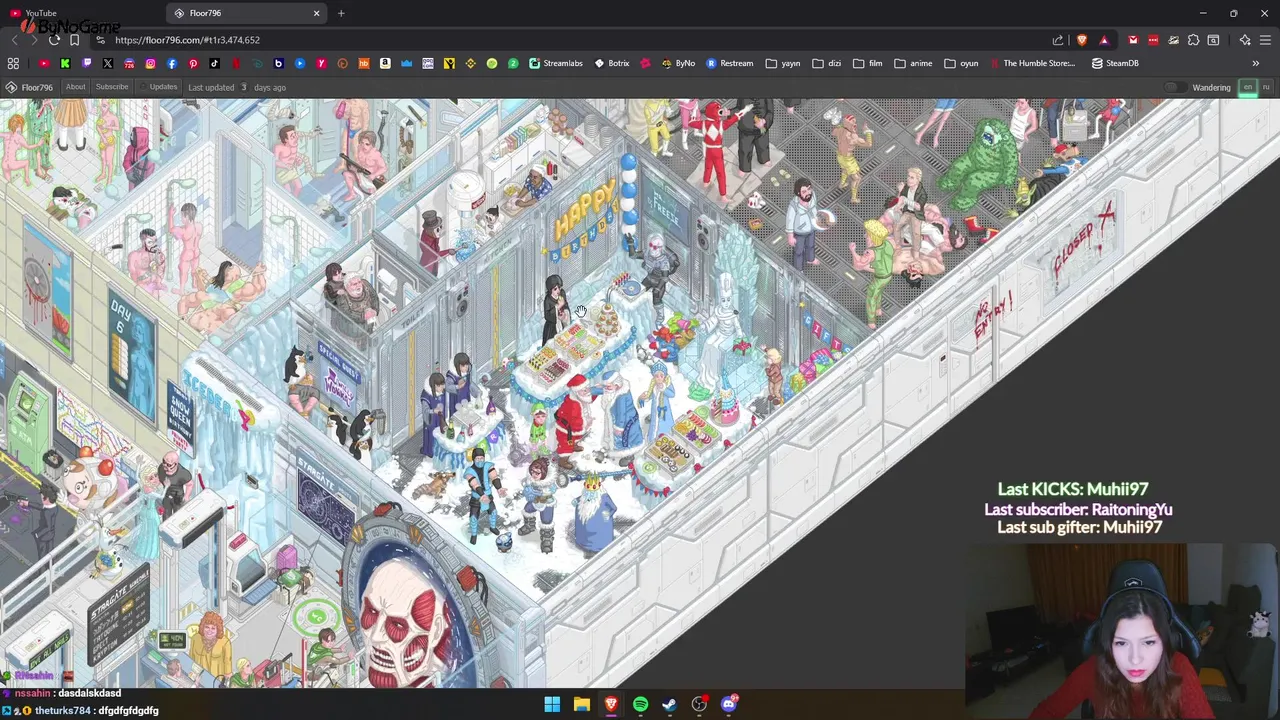Viewport: 1280px width, 720px height.
Task: Open the 'yayın' bookmarks folder
Action: 783,63
